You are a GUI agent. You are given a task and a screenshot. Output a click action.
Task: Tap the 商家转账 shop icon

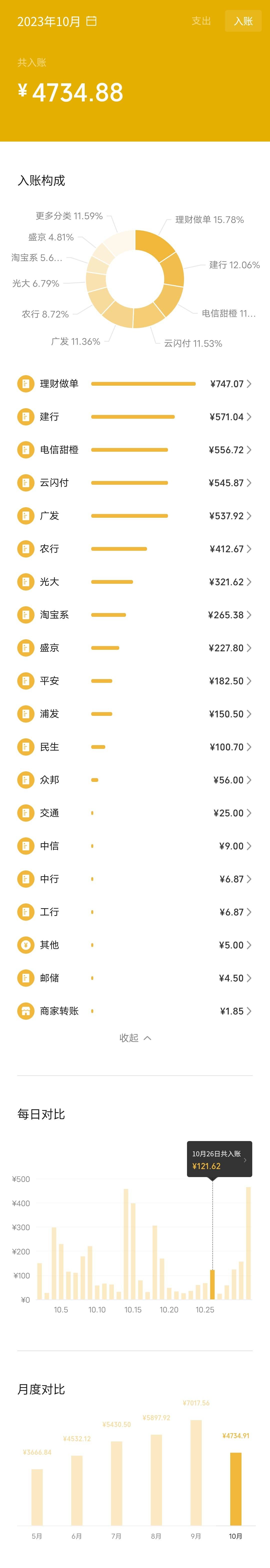tap(25, 1011)
